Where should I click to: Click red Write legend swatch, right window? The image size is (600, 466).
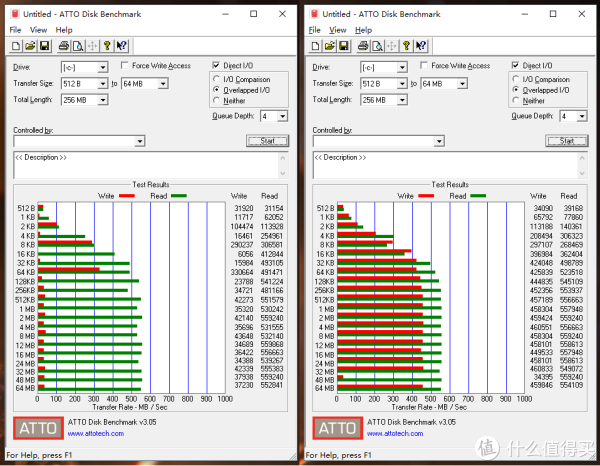click(426, 196)
